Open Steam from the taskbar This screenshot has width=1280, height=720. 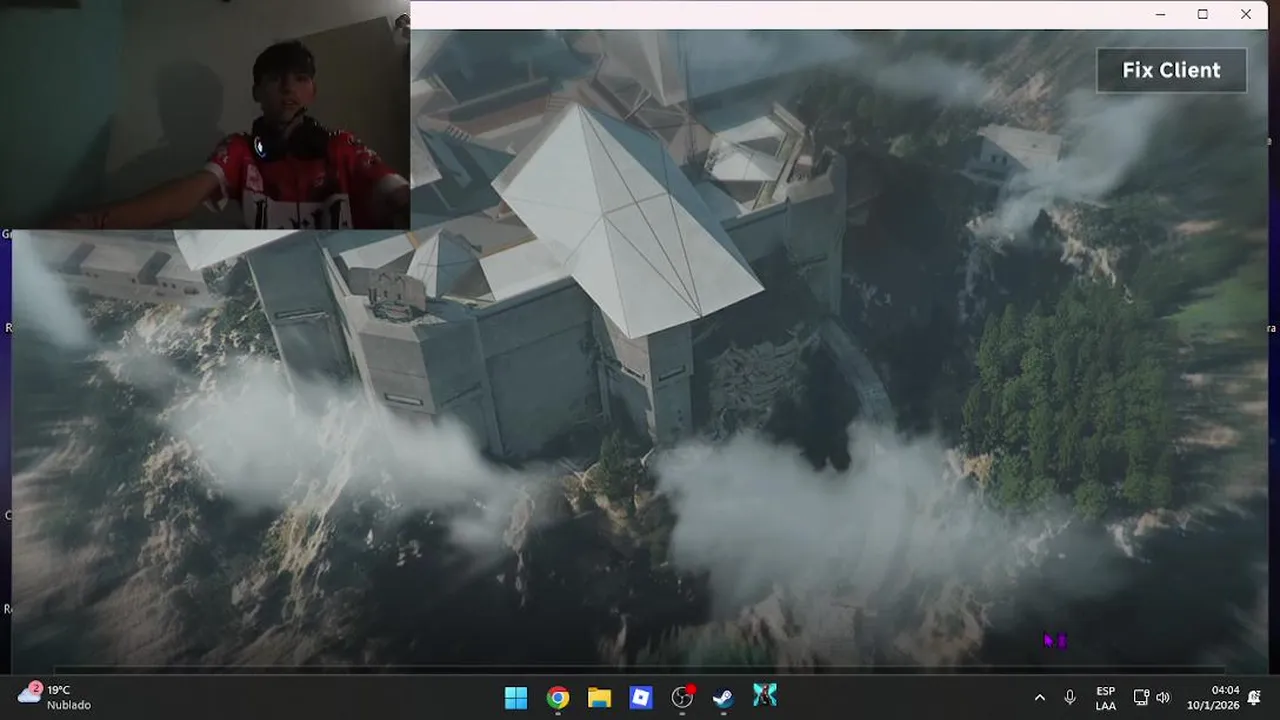pos(723,698)
